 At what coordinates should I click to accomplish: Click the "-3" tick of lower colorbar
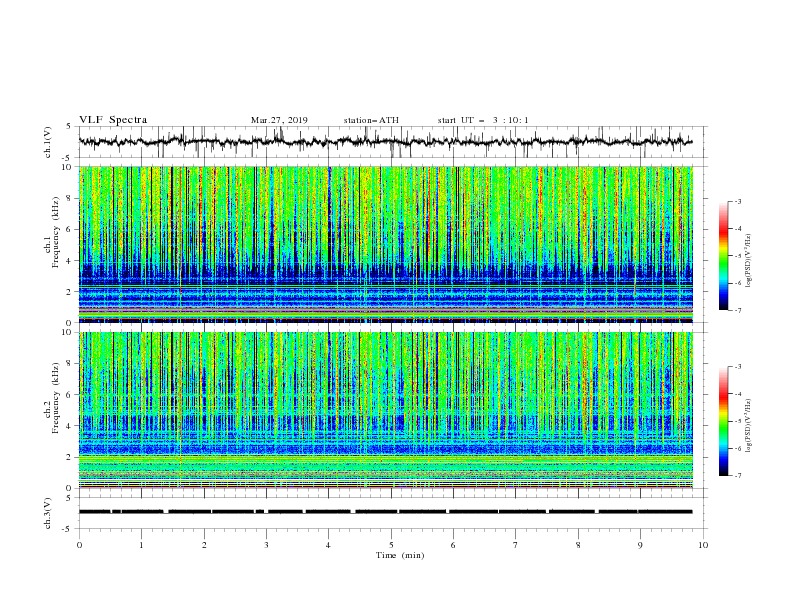click(737, 367)
